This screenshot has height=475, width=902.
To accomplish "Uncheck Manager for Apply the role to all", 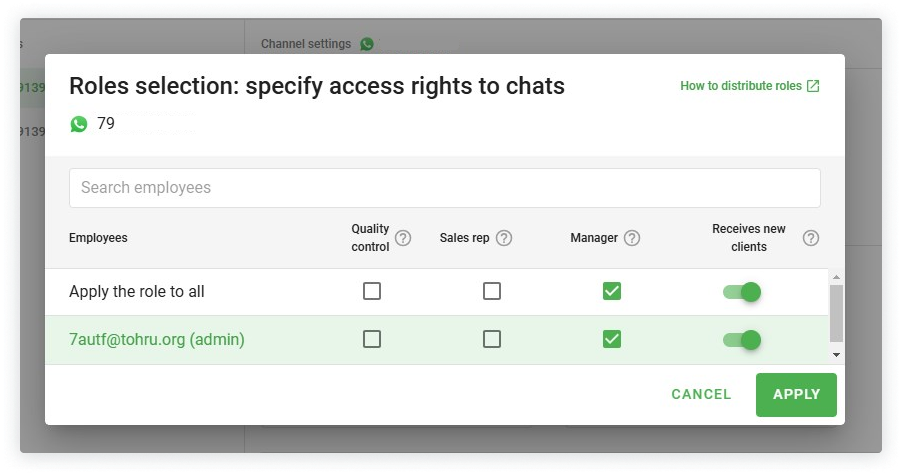I will pos(612,291).
